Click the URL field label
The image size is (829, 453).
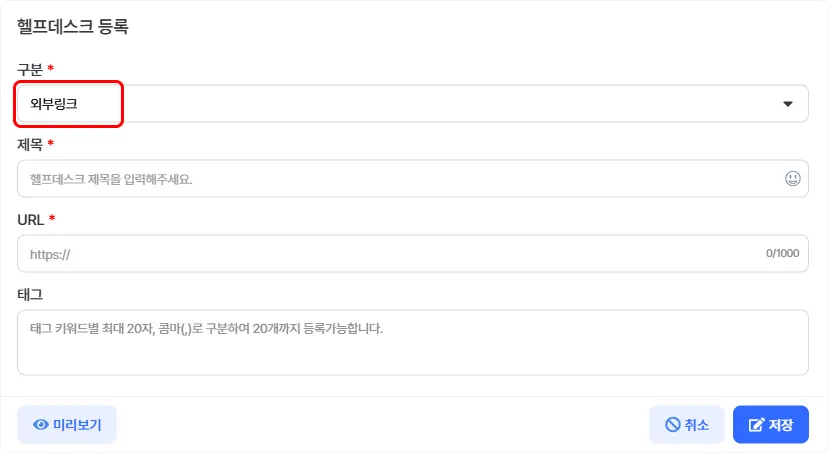(31, 220)
